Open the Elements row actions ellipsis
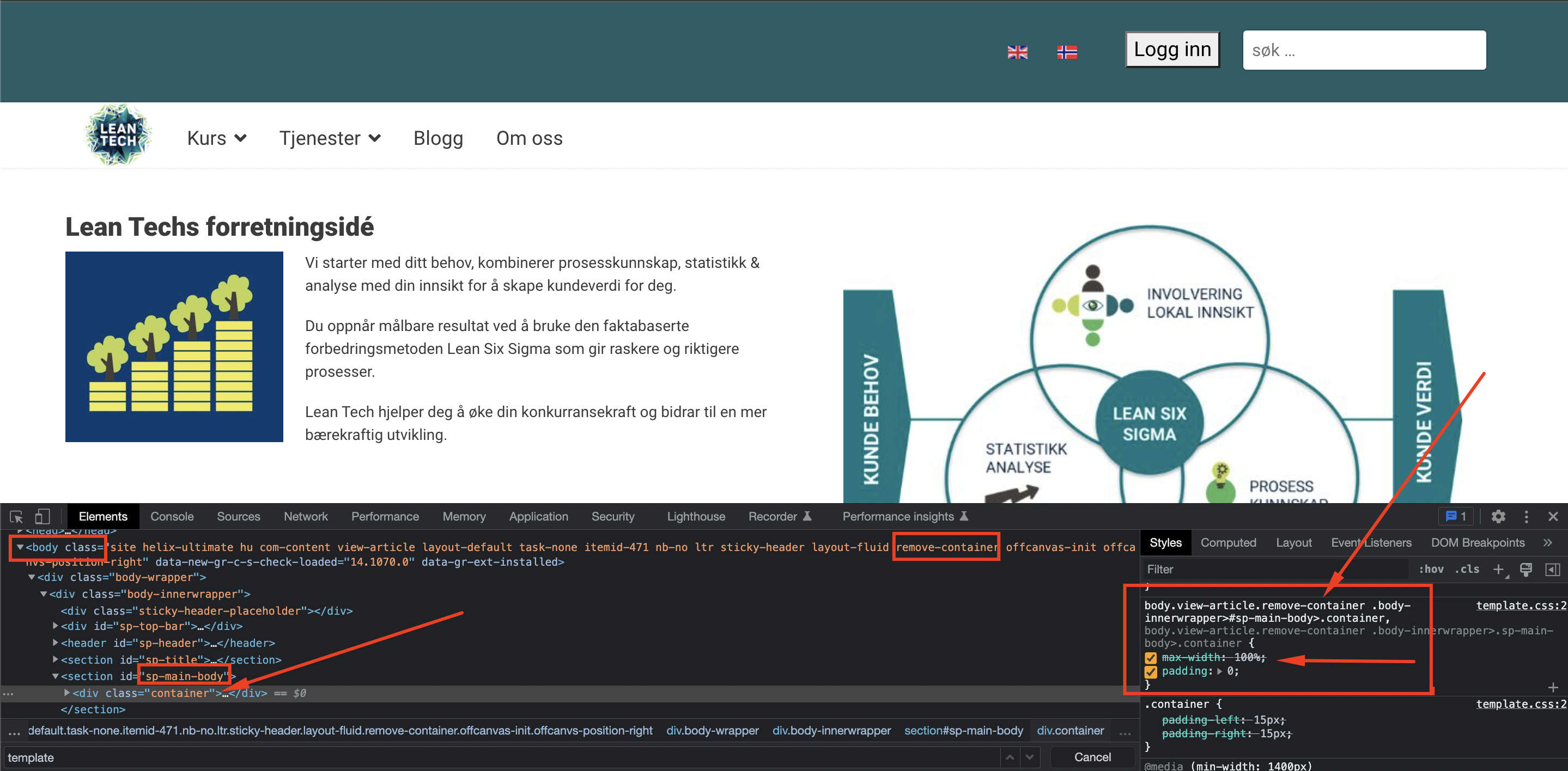 pyautogui.click(x=8, y=694)
